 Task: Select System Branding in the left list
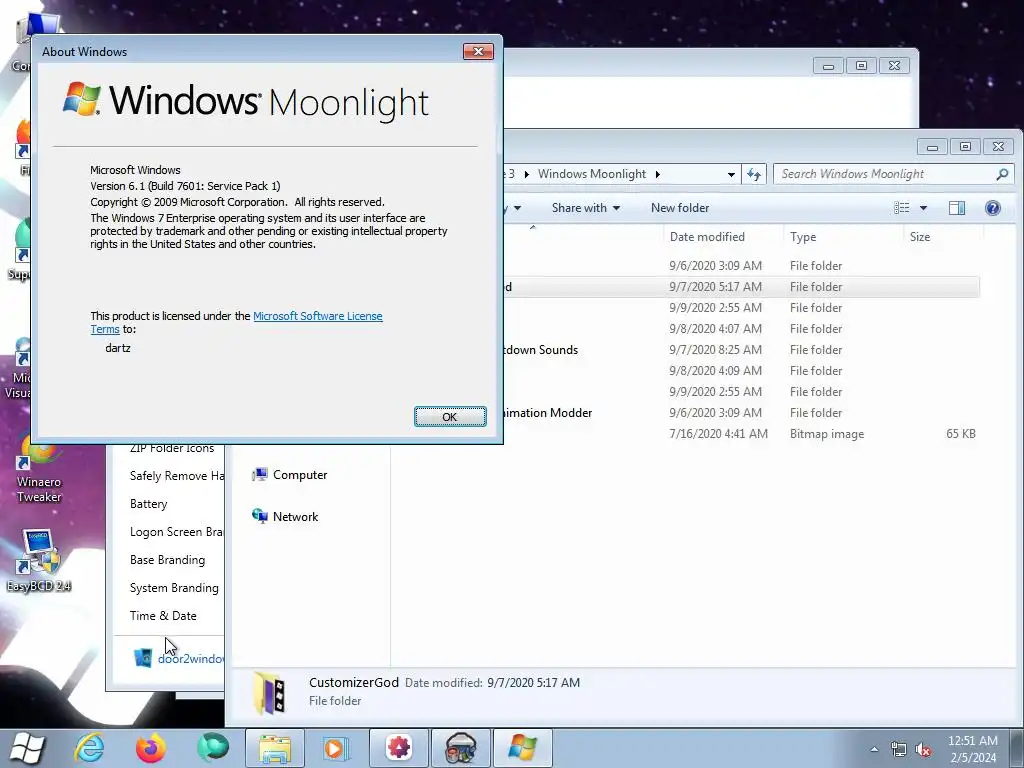(x=174, y=588)
